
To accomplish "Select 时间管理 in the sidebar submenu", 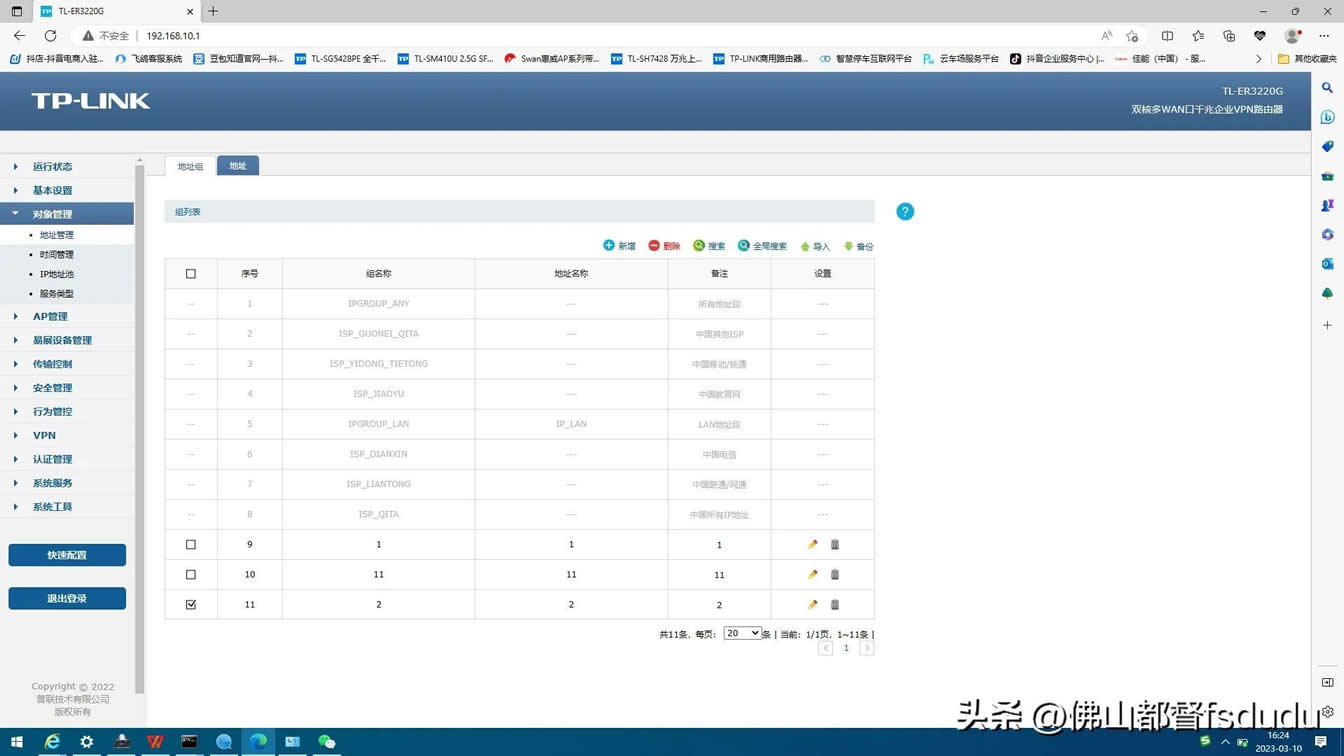I will (57, 255).
